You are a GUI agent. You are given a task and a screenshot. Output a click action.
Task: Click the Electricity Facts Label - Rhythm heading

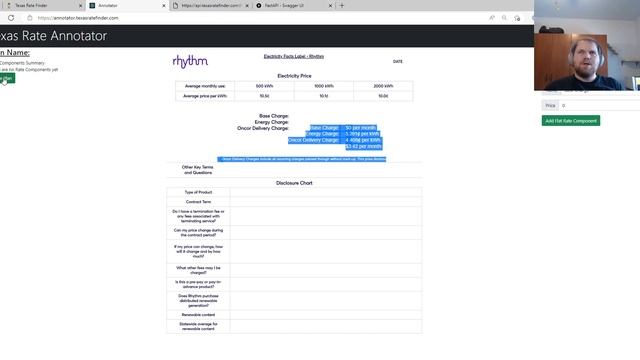click(x=294, y=56)
